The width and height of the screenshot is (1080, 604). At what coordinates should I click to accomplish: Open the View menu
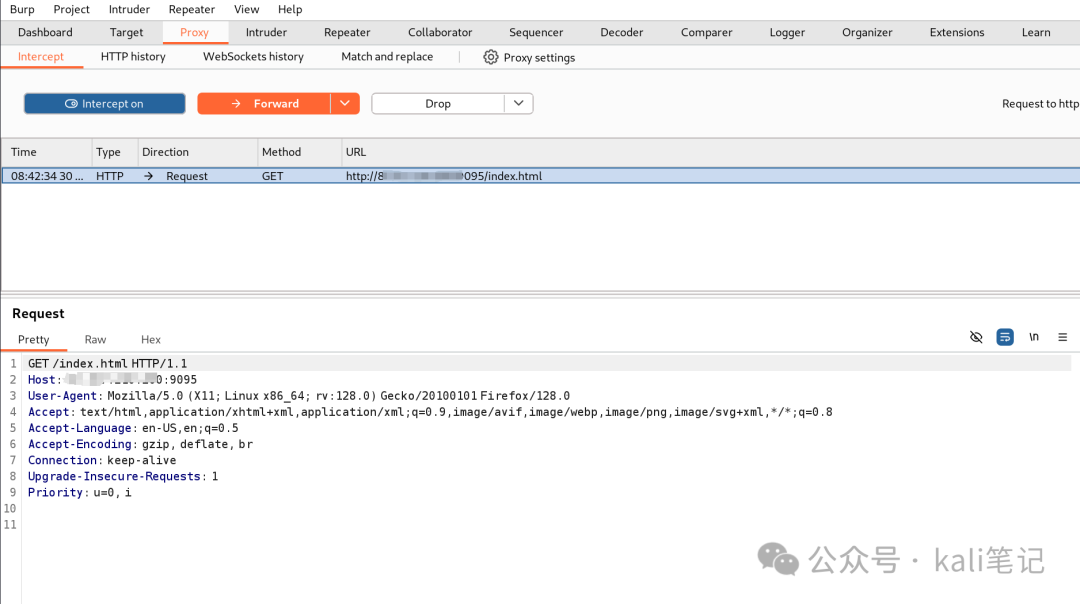[x=247, y=9]
